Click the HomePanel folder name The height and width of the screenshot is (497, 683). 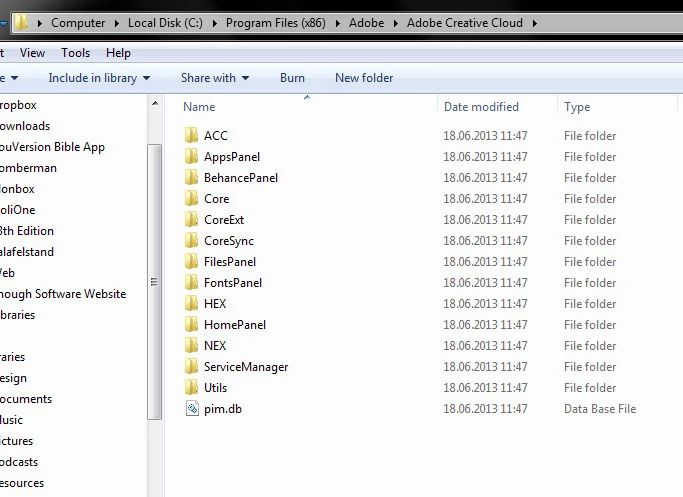point(235,325)
